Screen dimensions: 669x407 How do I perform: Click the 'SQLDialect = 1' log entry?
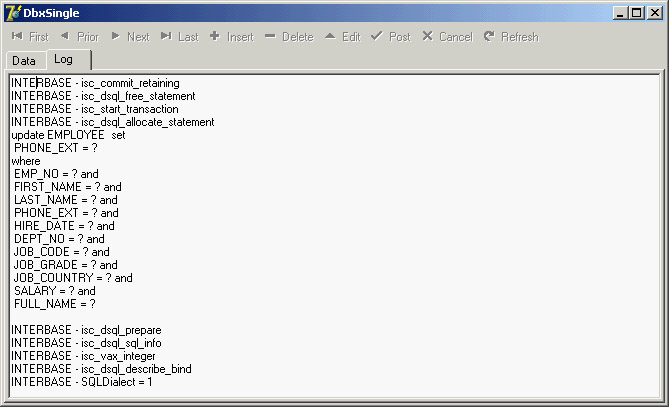[82, 382]
